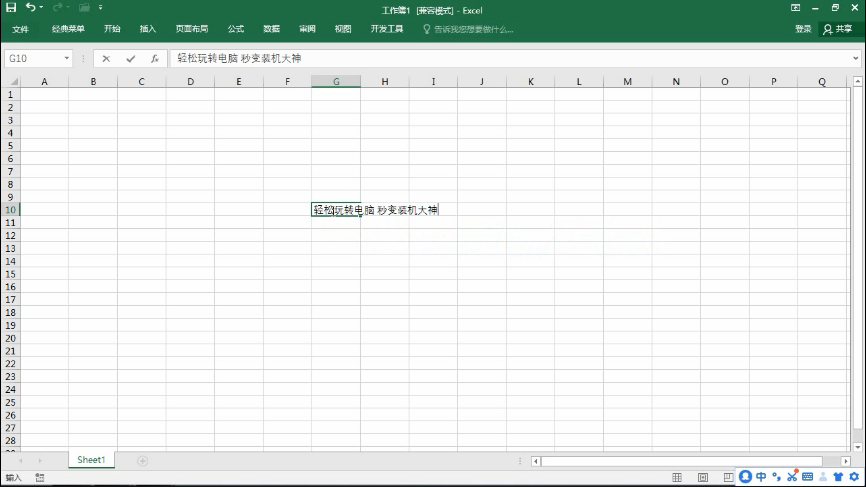This screenshot has height=487, width=866.
Task: Click the 共享 share button
Action: (838, 29)
